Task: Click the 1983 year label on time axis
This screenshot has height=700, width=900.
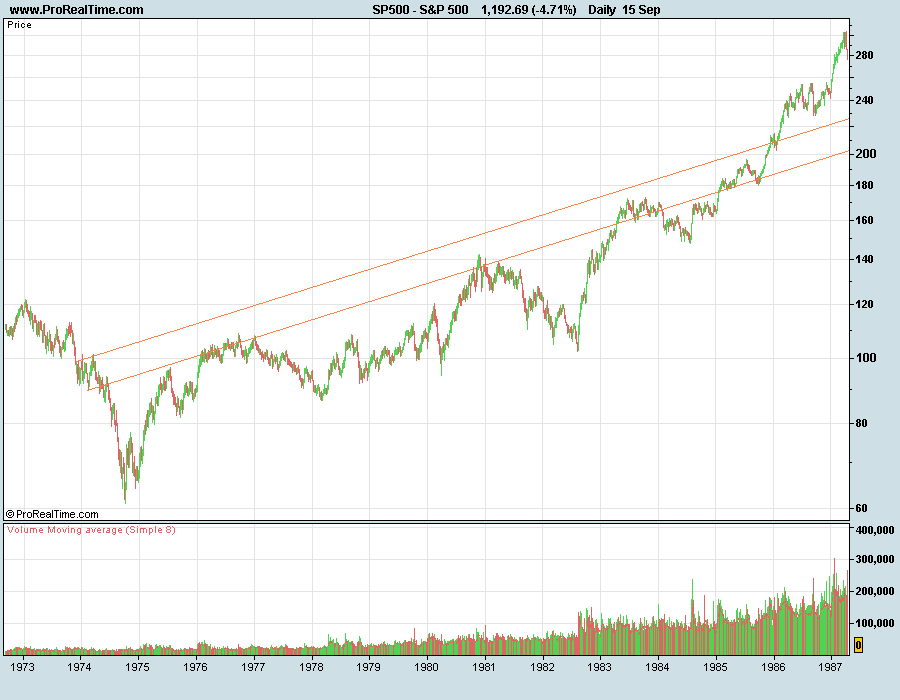Action: 599,667
